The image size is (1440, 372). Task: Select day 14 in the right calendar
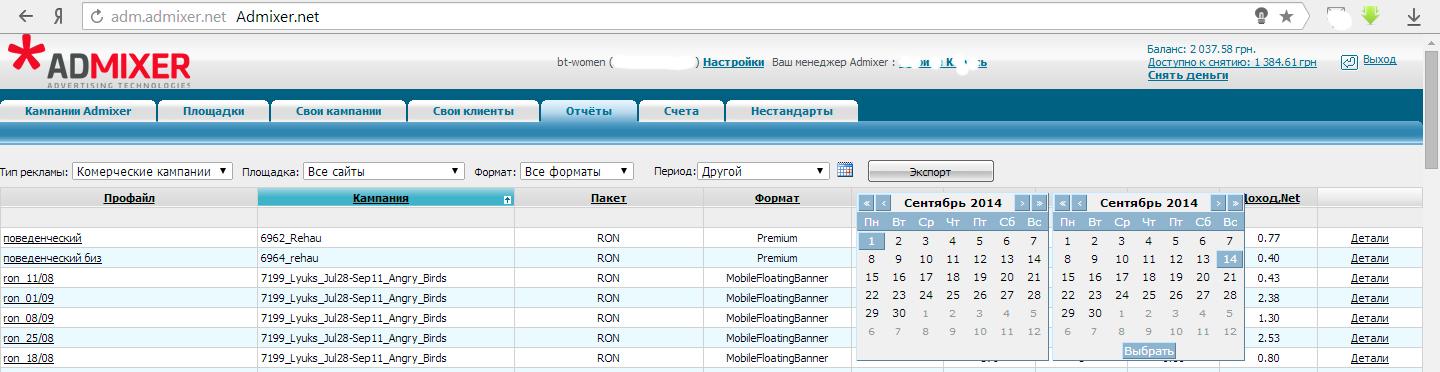(x=1231, y=259)
